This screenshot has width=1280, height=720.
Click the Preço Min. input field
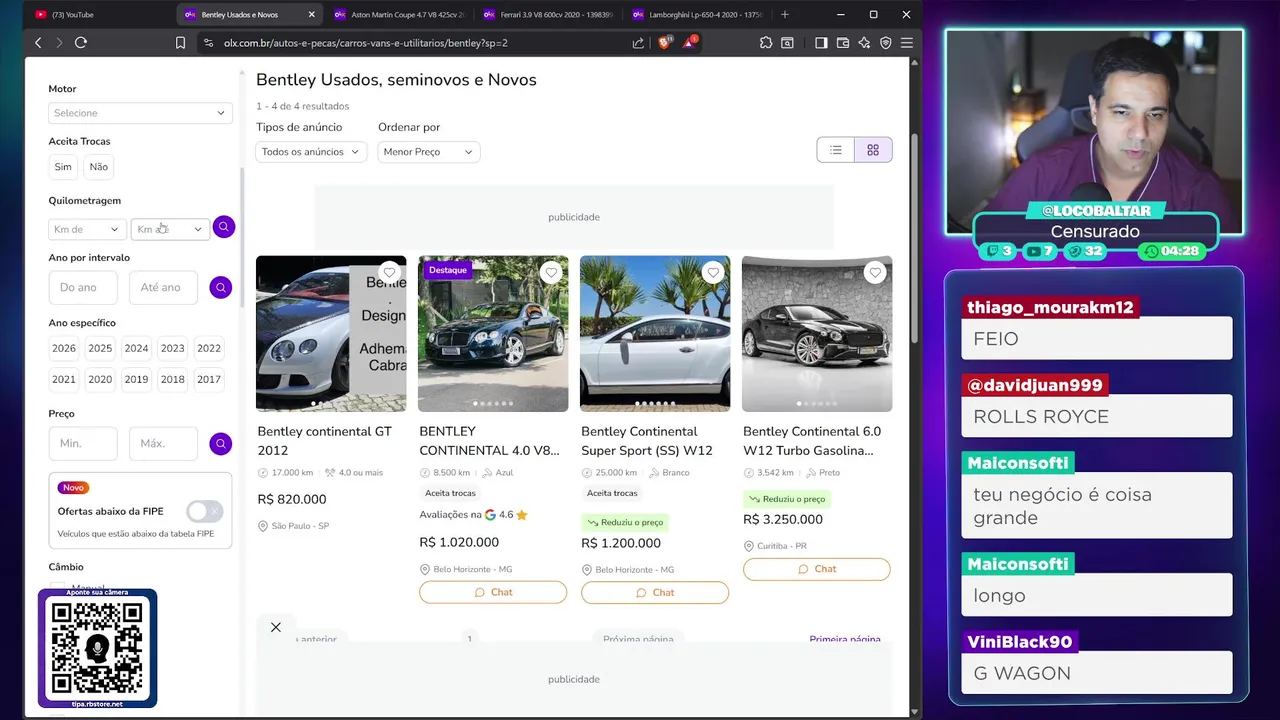83,443
